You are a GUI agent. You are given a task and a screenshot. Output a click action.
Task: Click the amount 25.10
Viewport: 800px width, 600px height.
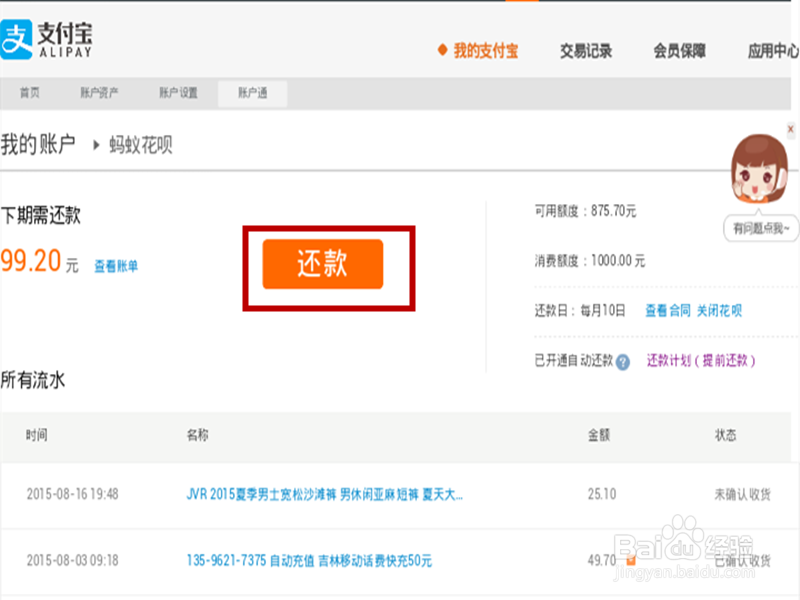(x=602, y=494)
